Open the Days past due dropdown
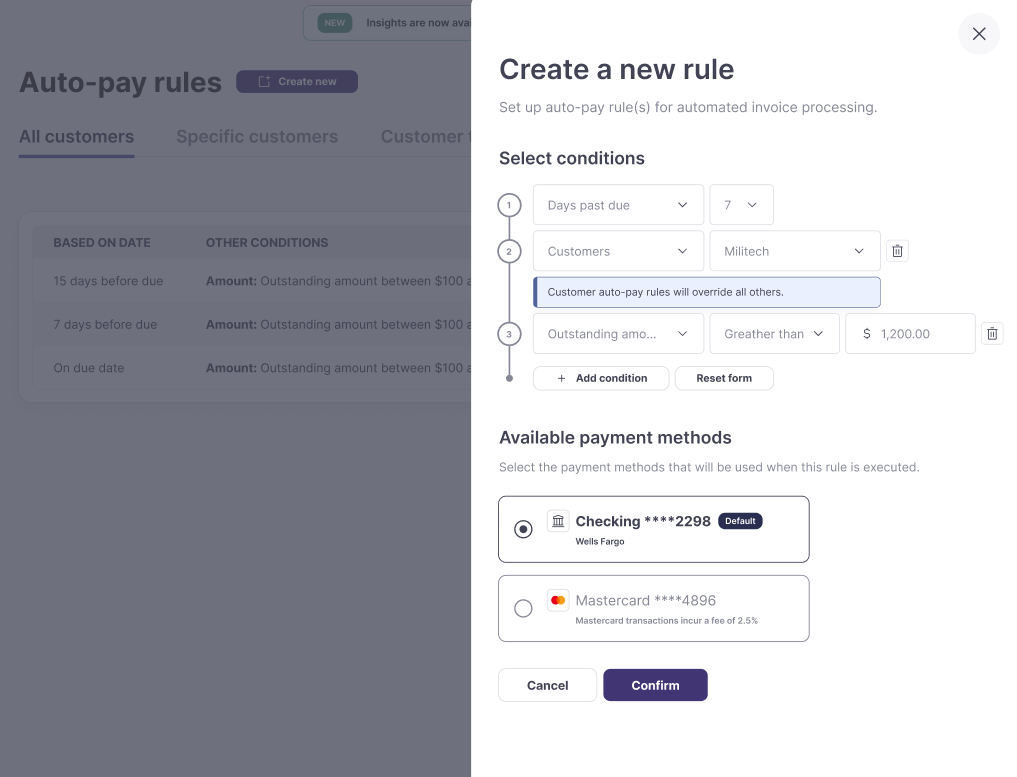This screenshot has height=777, width=1017. coord(618,205)
